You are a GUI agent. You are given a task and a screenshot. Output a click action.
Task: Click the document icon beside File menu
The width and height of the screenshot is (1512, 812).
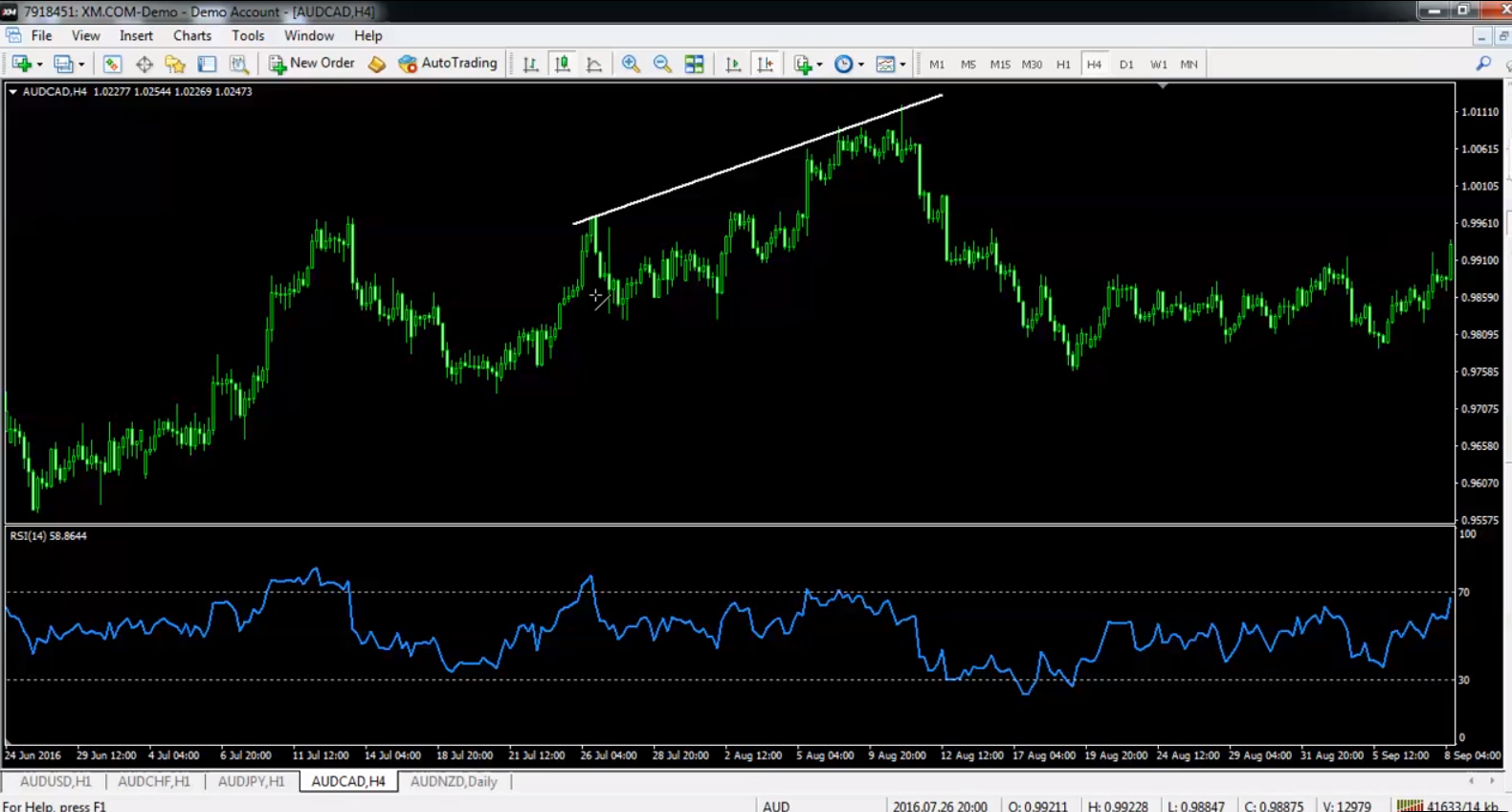coord(13,35)
